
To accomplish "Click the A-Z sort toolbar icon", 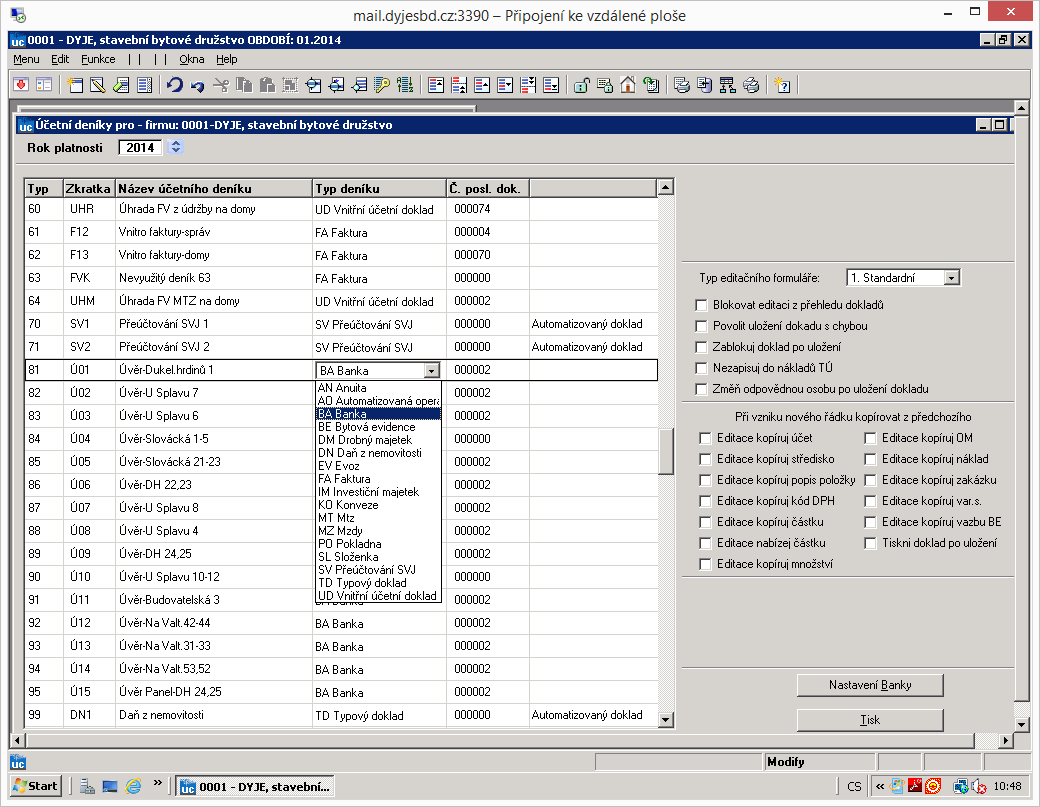I will (x=405, y=85).
